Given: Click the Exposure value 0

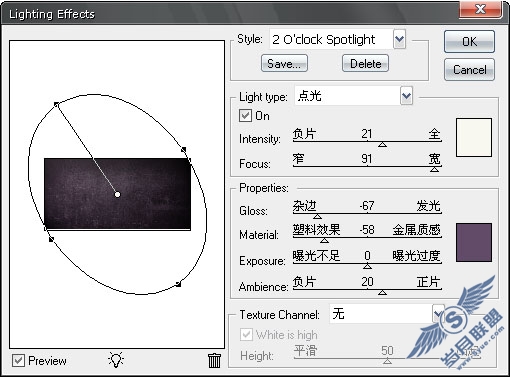Looking at the screenshot, I should [367, 255].
